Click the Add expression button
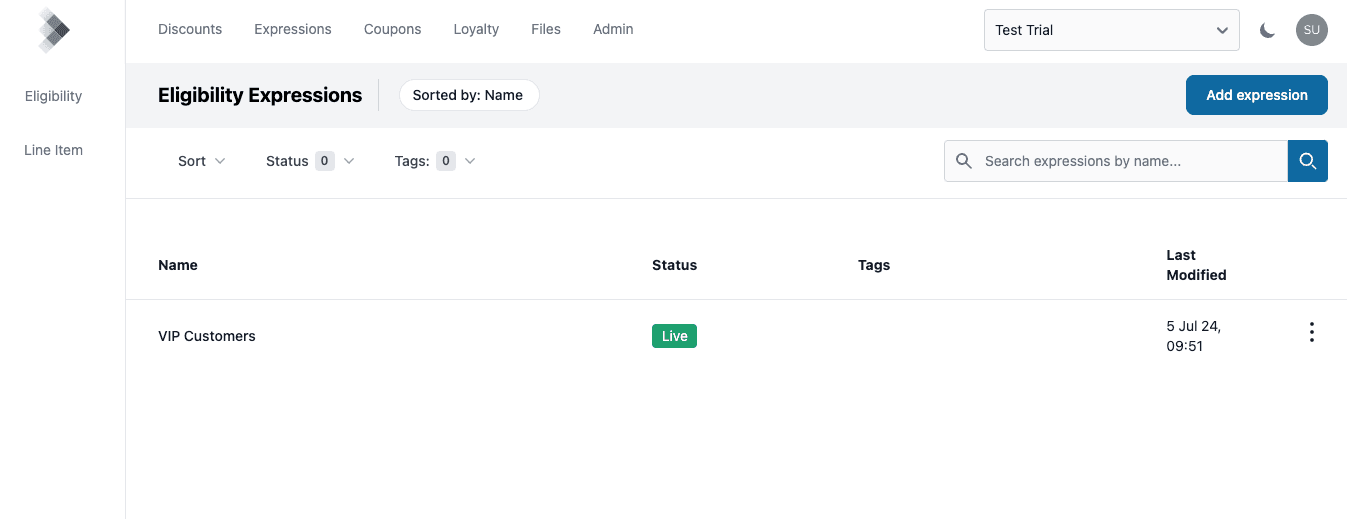The height and width of the screenshot is (519, 1347). click(1256, 95)
